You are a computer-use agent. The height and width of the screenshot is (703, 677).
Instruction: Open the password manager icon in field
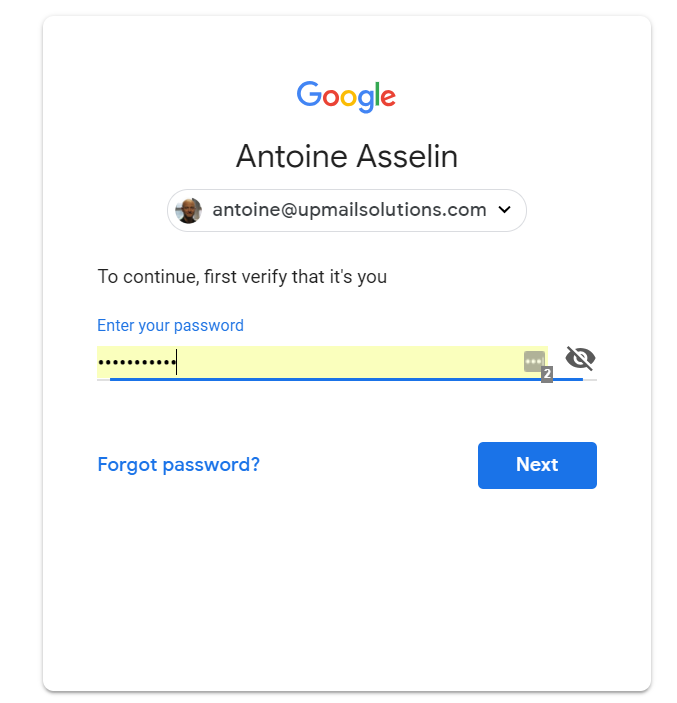tap(533, 361)
